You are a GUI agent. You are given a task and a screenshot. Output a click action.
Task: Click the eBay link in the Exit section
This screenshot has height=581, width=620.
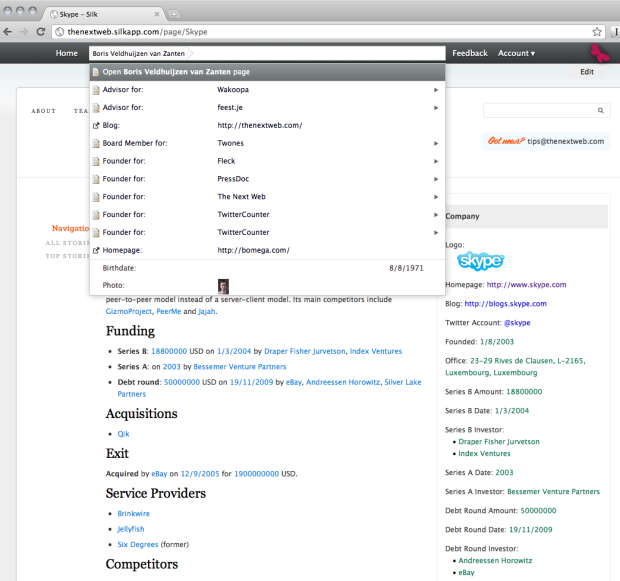(159, 474)
